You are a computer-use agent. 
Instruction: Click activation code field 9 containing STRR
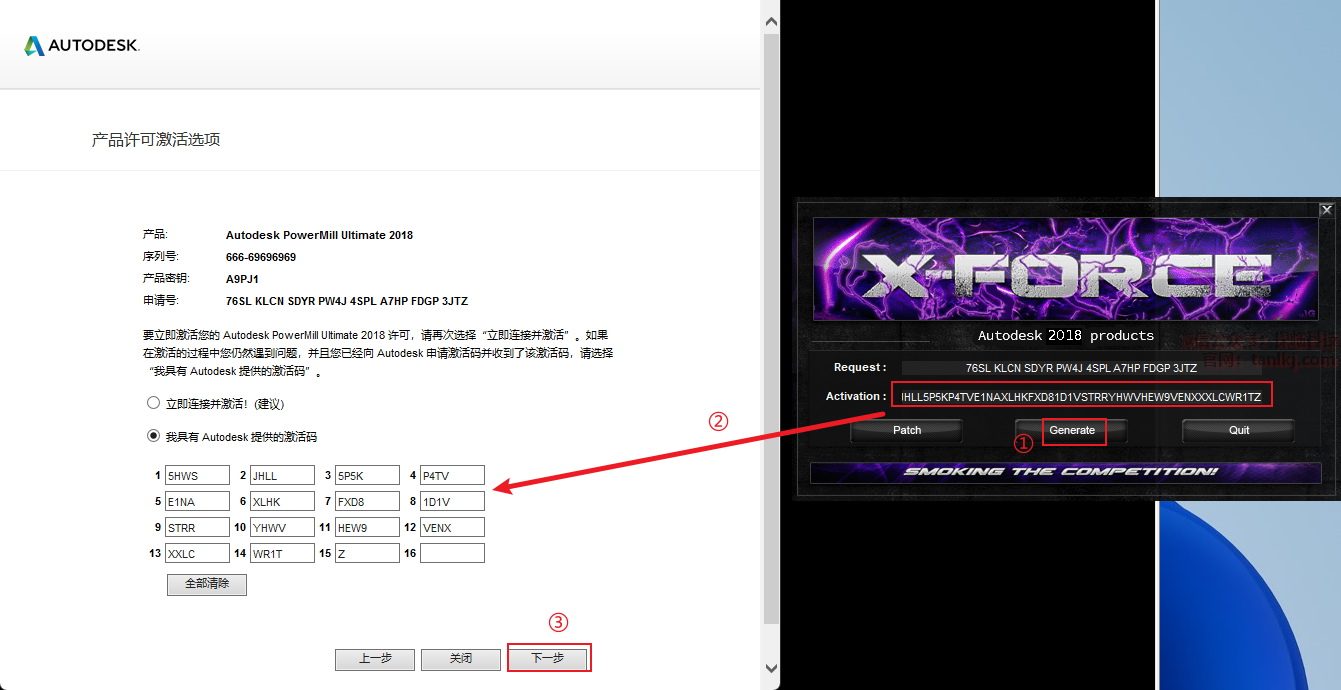(197, 527)
